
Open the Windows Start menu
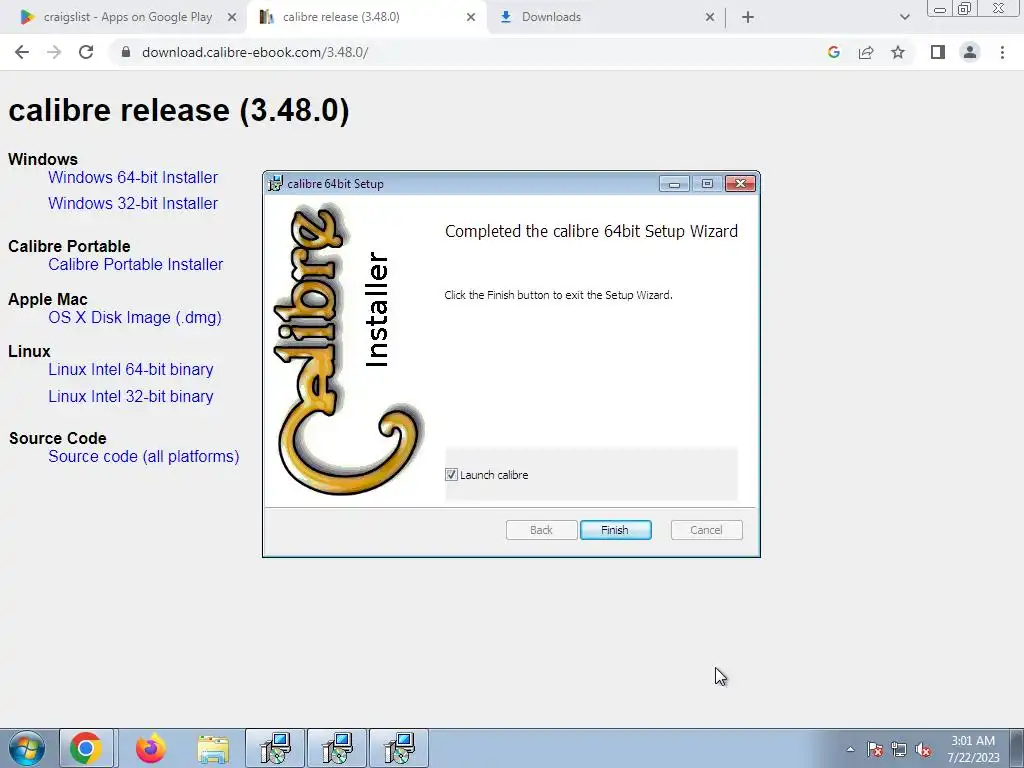27,748
